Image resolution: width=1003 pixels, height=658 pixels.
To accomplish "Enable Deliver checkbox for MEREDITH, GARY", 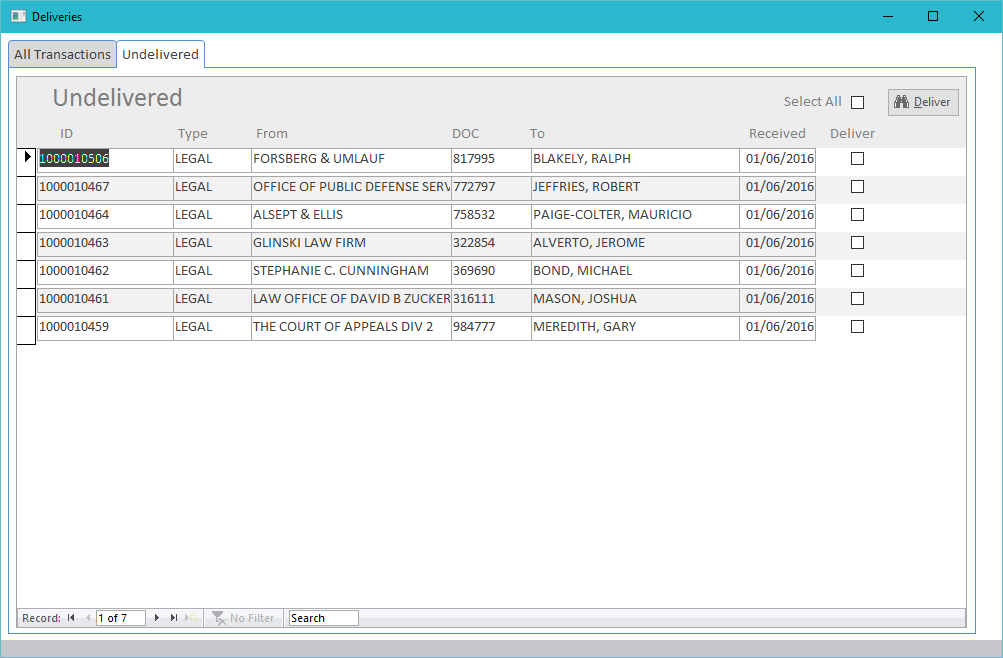I will 857,327.
